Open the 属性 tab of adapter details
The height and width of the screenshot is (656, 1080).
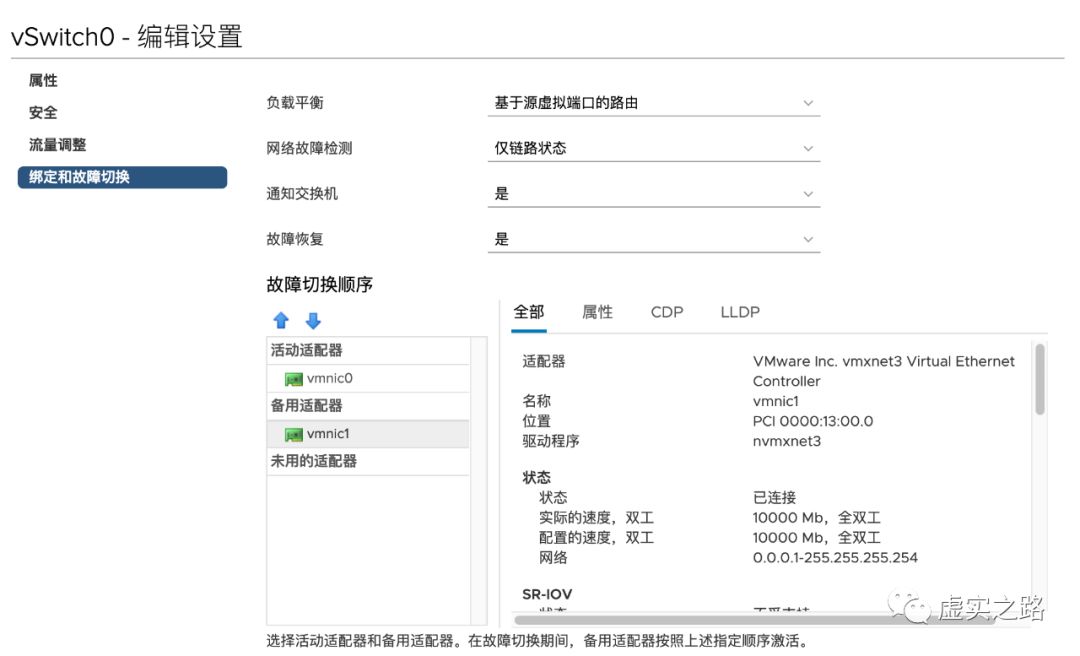click(x=598, y=312)
